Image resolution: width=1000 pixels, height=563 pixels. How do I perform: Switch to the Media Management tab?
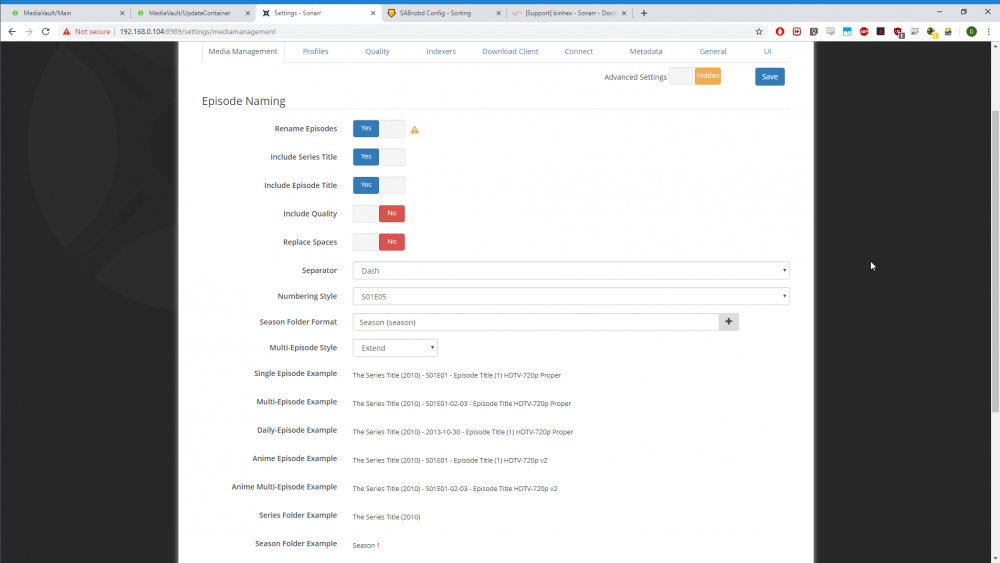243,51
